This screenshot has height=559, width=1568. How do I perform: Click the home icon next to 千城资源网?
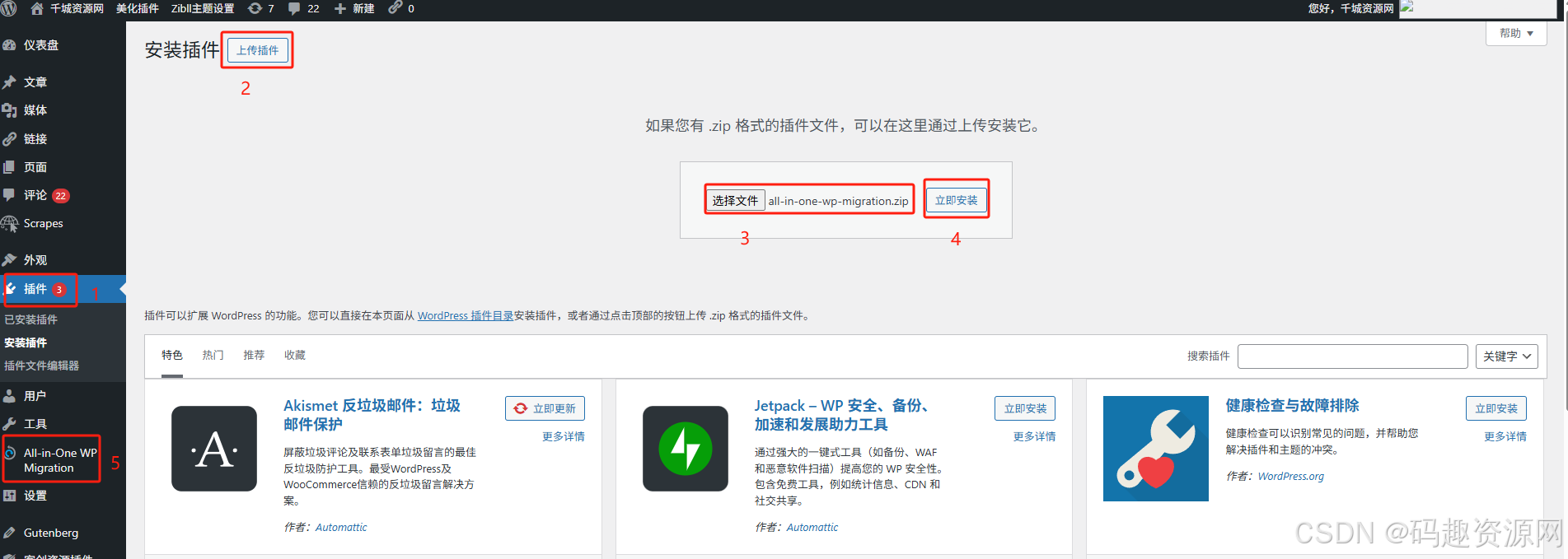pyautogui.click(x=36, y=8)
